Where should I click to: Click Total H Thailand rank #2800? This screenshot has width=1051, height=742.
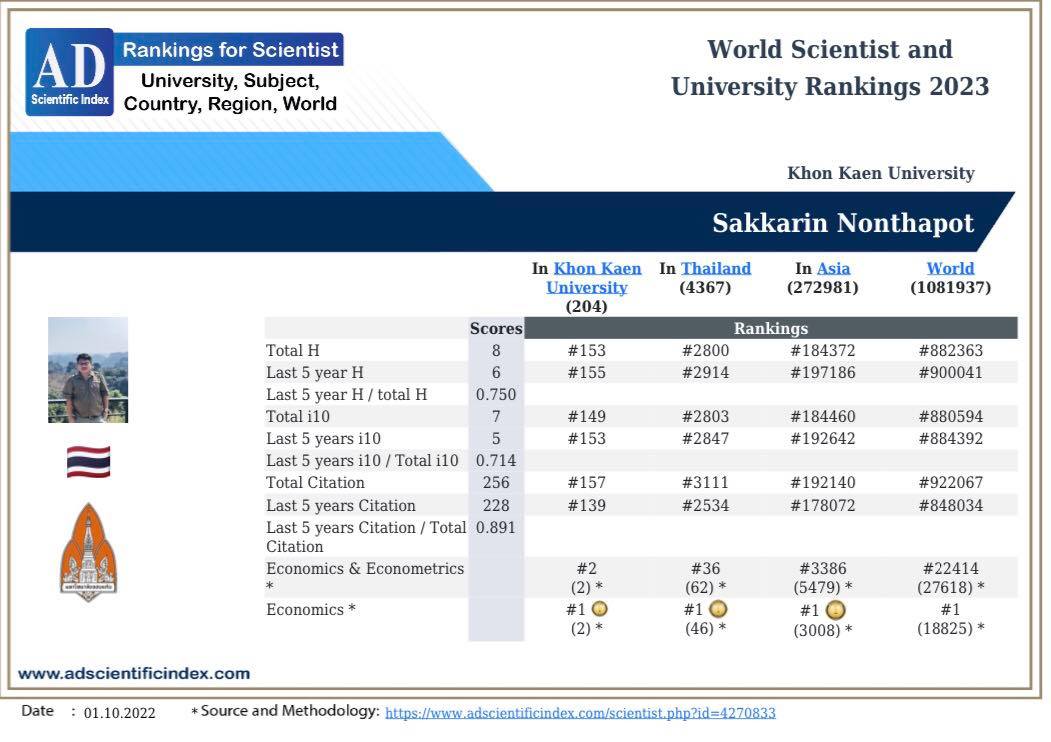point(705,351)
